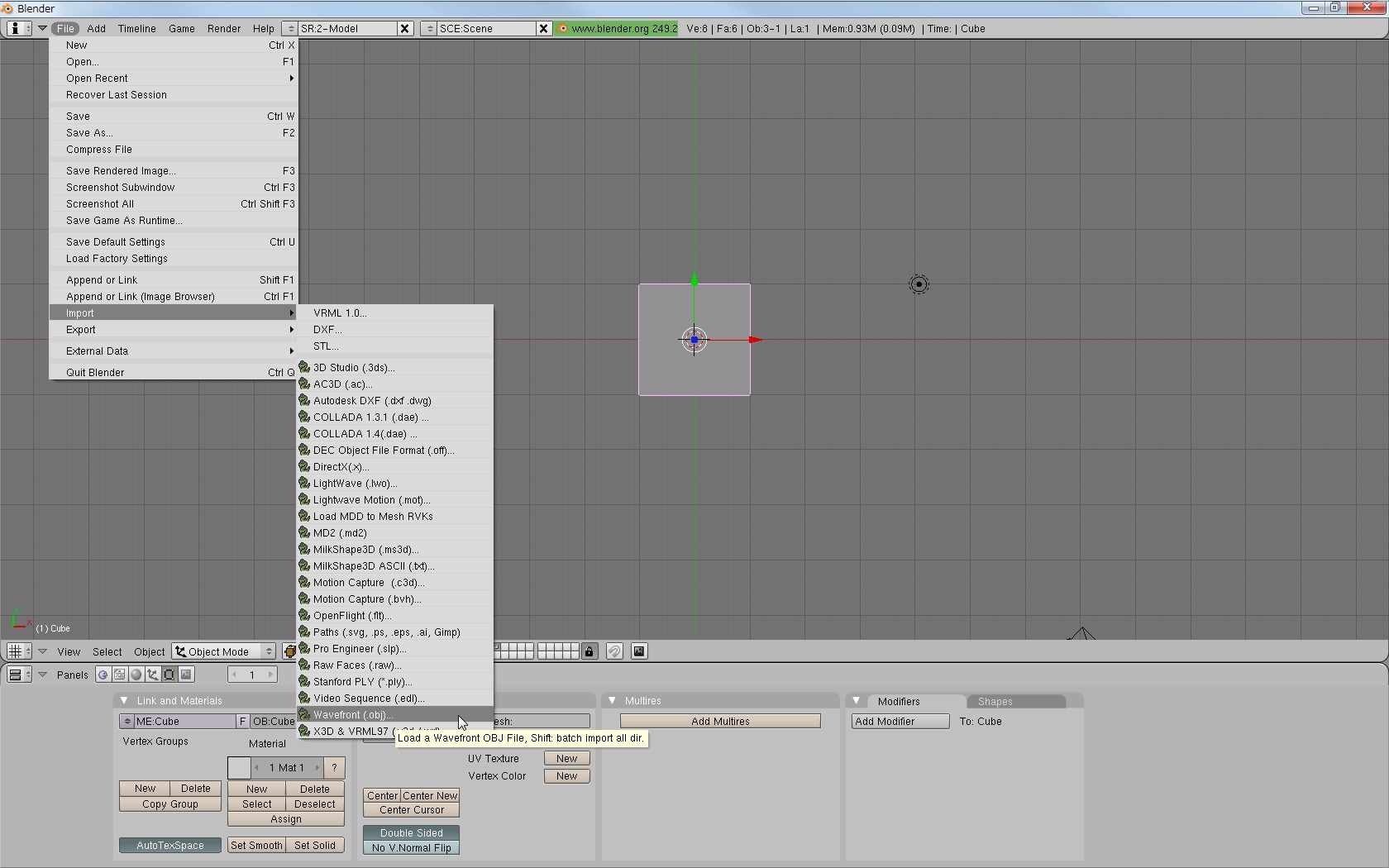Open the Scene context icon in Panels
This screenshot has width=1389, height=868.
[x=187, y=675]
